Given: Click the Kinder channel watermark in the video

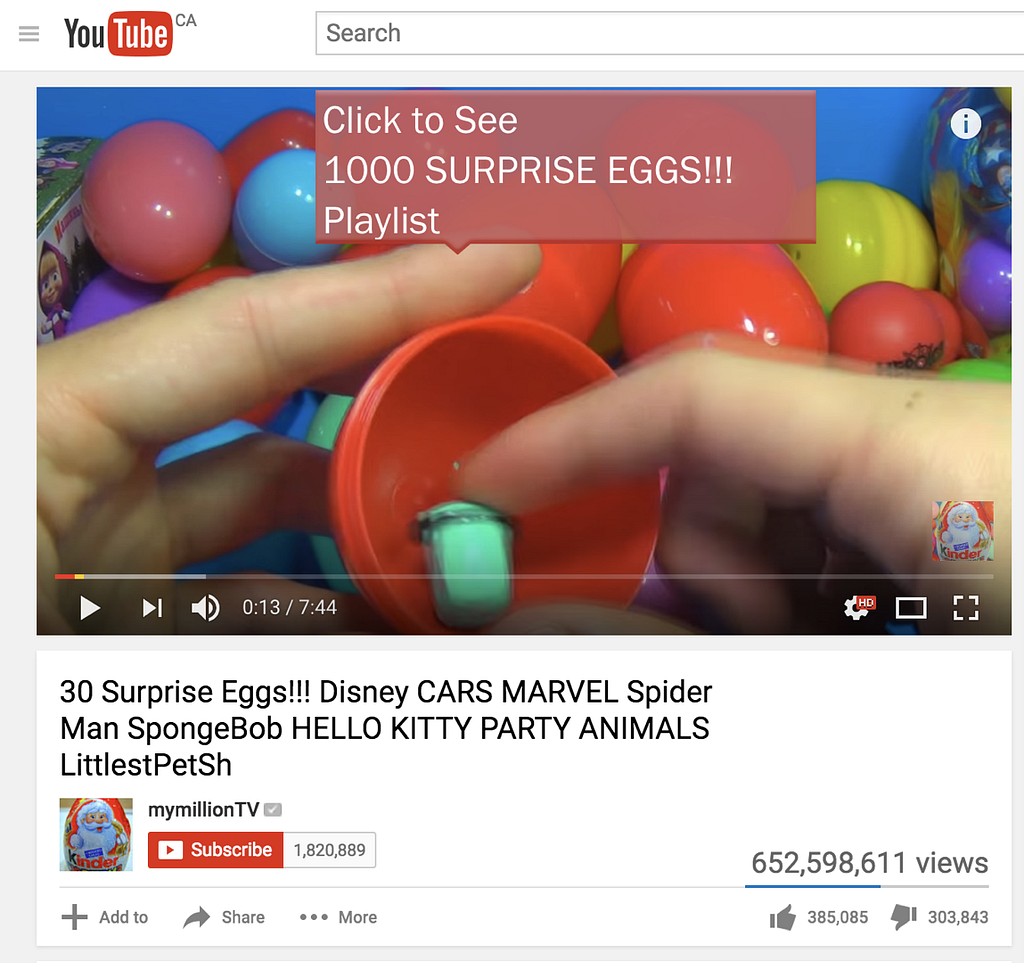Looking at the screenshot, I should pyautogui.click(x=963, y=531).
